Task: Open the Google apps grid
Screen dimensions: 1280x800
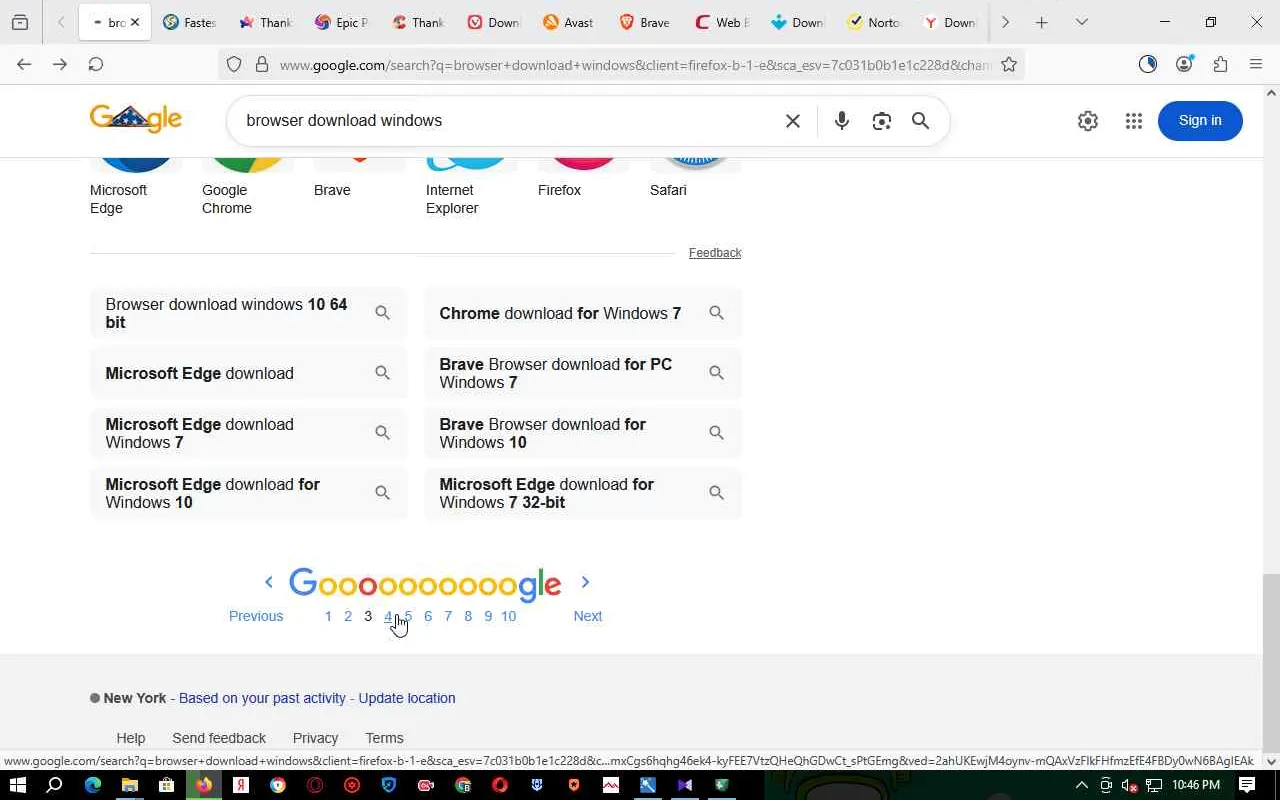Action: point(1133,121)
